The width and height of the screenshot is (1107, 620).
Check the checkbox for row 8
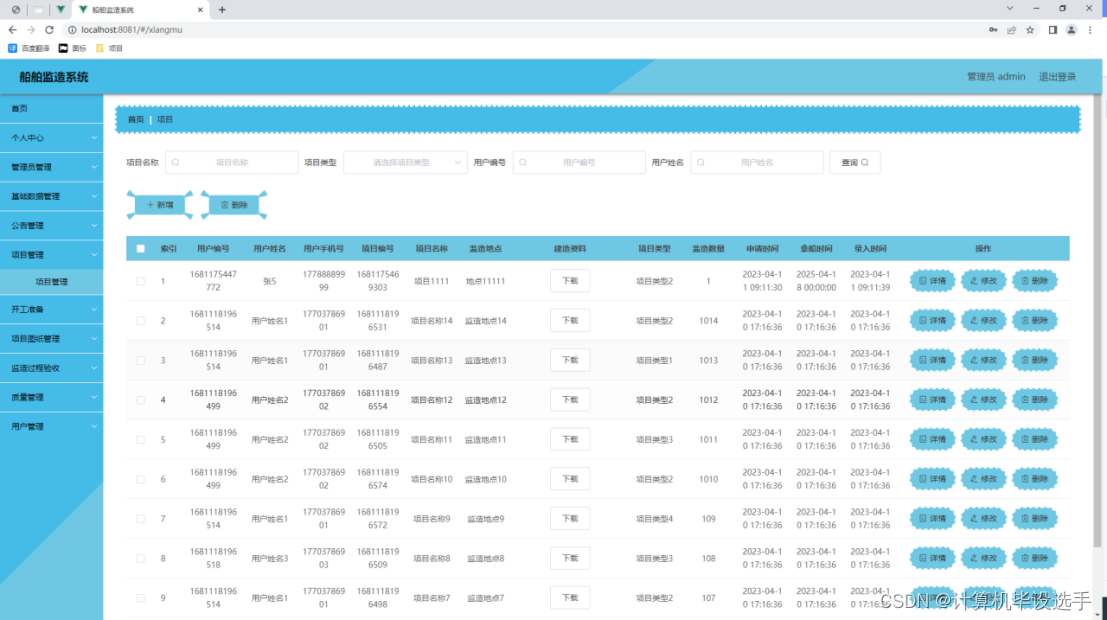[140, 558]
